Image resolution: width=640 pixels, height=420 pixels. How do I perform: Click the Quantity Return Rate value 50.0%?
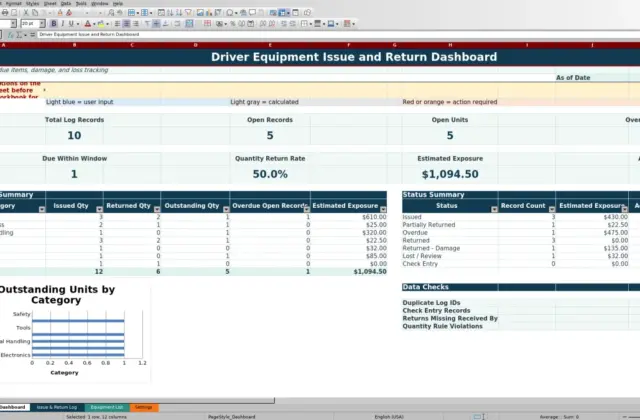[270, 174]
